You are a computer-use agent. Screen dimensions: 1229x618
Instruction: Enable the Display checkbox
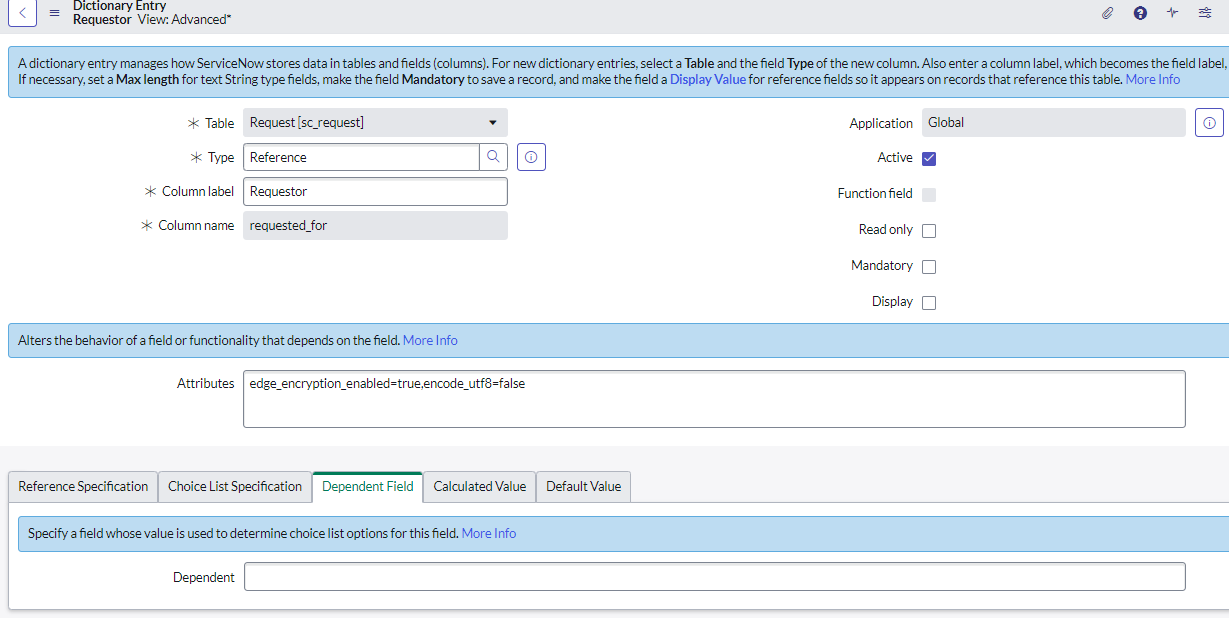[x=929, y=302]
